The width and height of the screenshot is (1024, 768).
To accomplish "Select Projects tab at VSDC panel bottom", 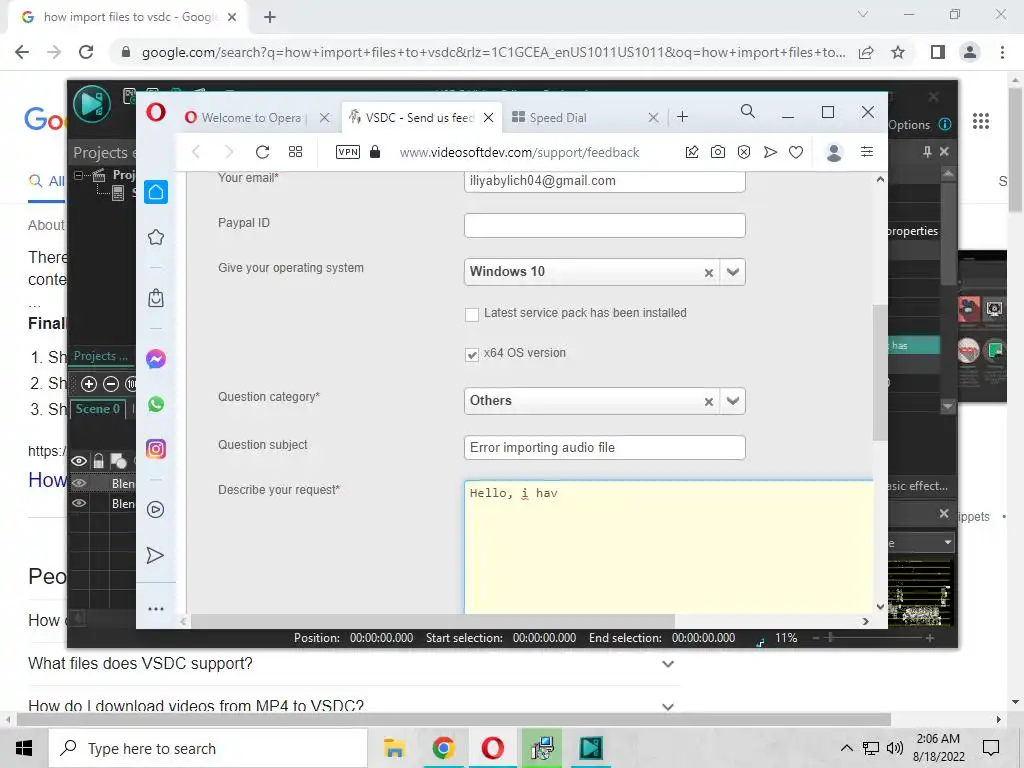I will 101,356.
